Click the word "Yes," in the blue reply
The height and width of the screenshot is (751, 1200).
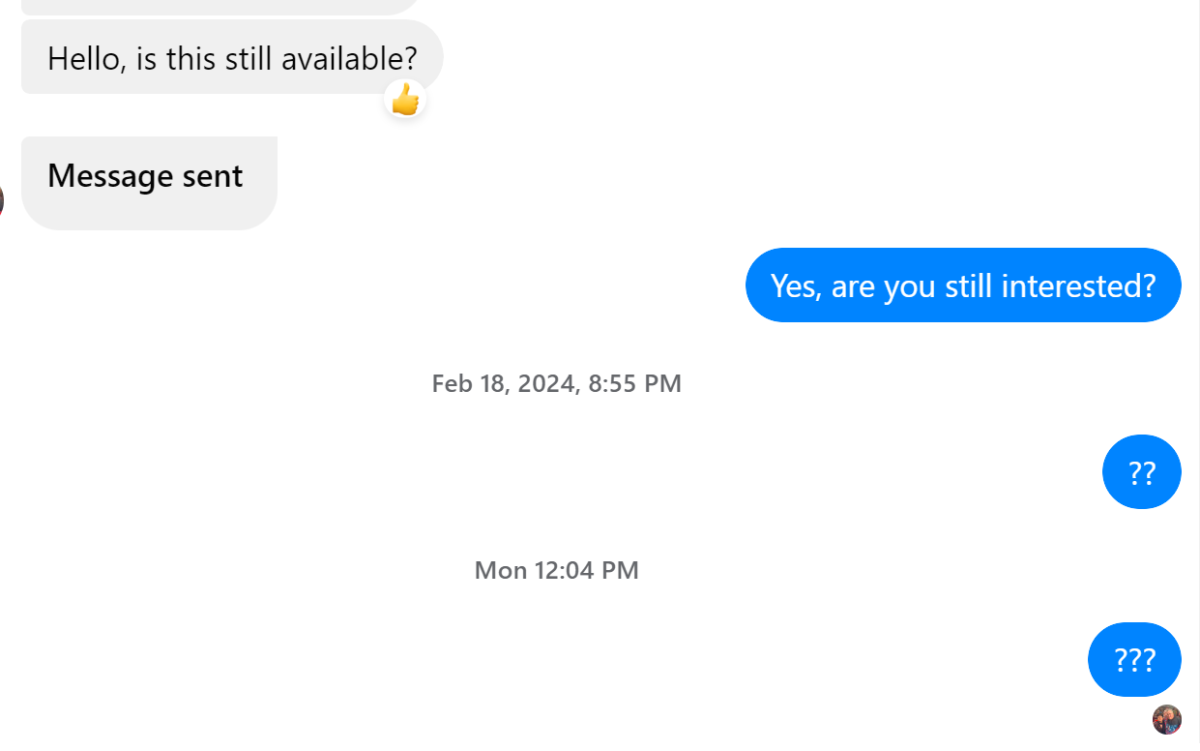point(795,286)
